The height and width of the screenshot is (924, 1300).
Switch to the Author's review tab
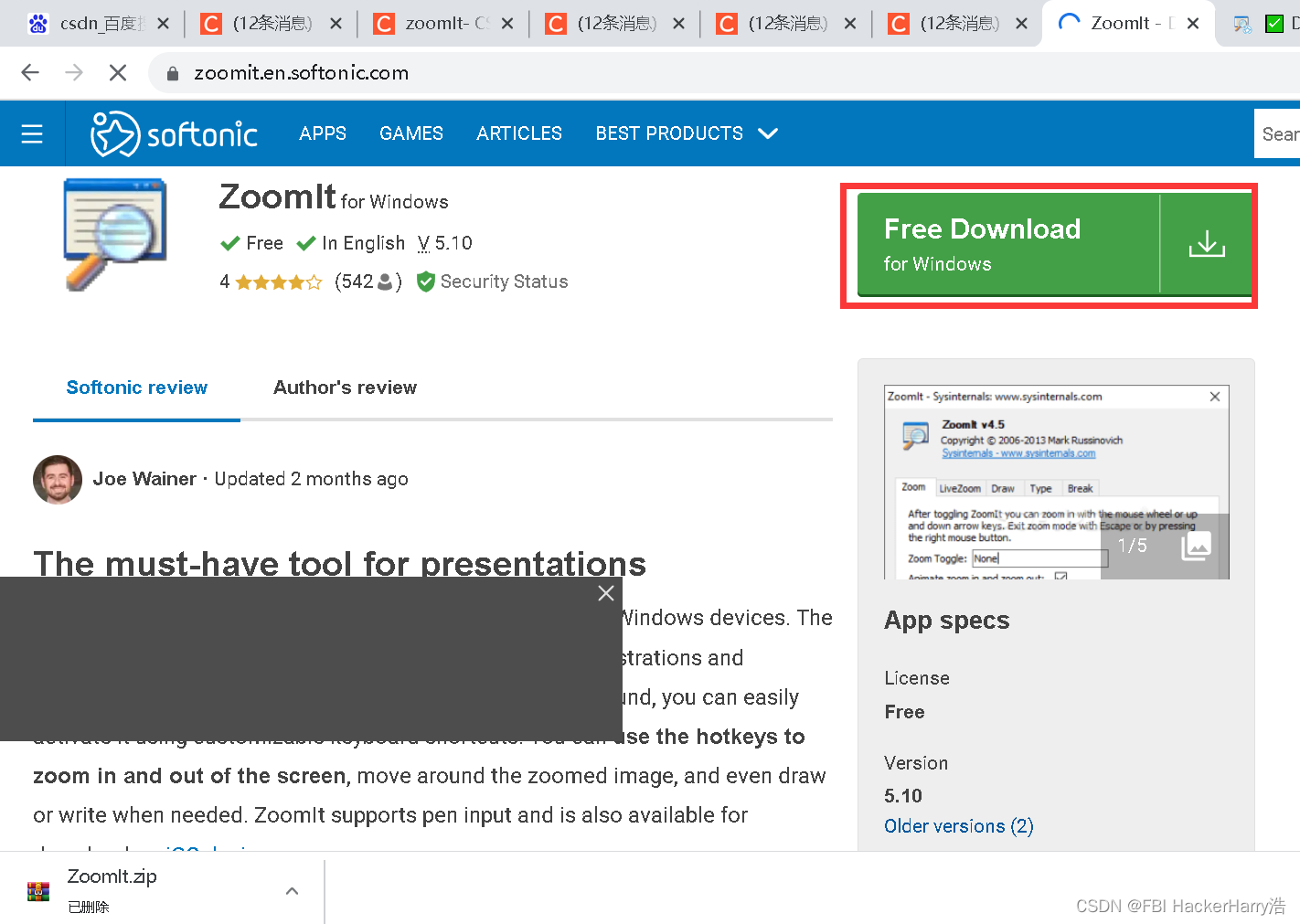[345, 388]
